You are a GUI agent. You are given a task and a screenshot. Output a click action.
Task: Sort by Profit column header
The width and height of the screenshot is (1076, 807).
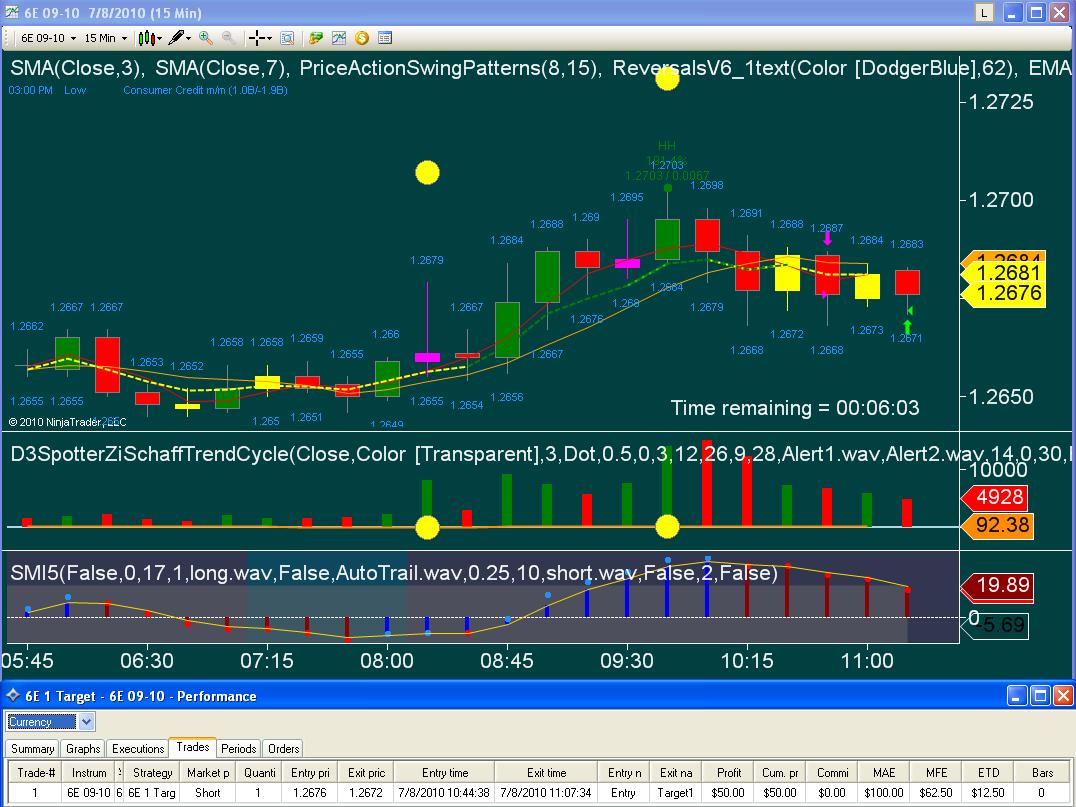click(x=728, y=773)
